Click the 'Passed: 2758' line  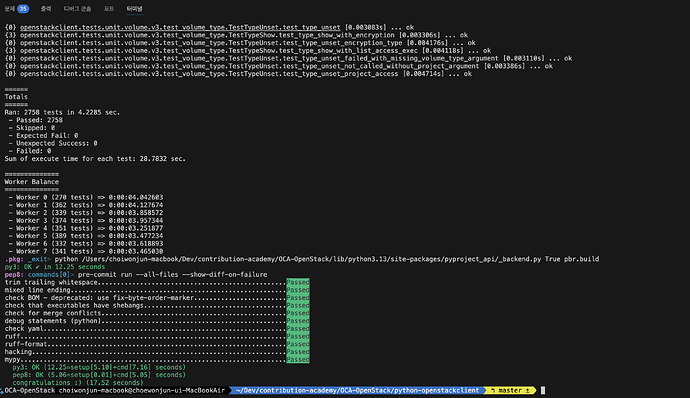tap(36, 120)
